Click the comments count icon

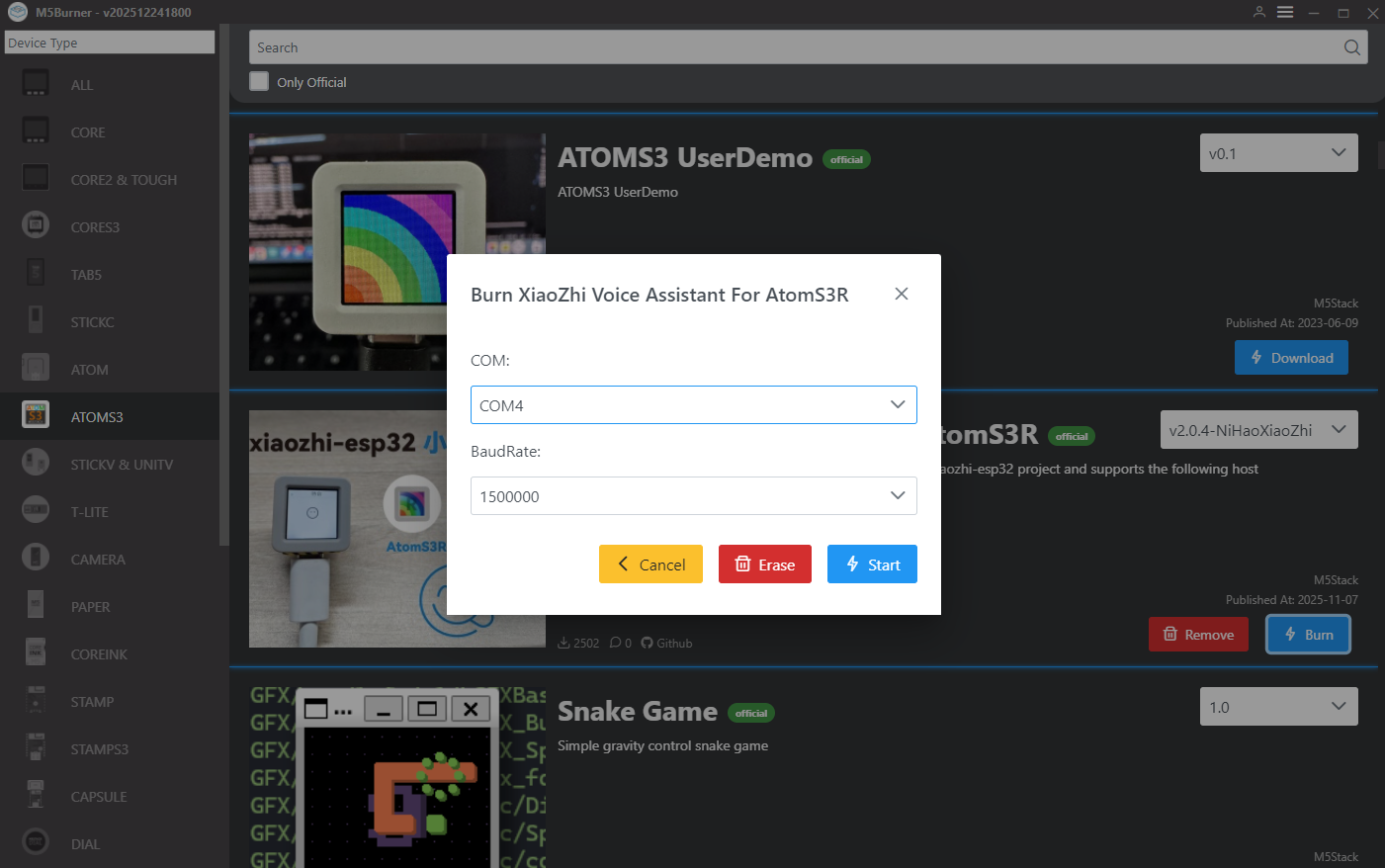[615, 643]
